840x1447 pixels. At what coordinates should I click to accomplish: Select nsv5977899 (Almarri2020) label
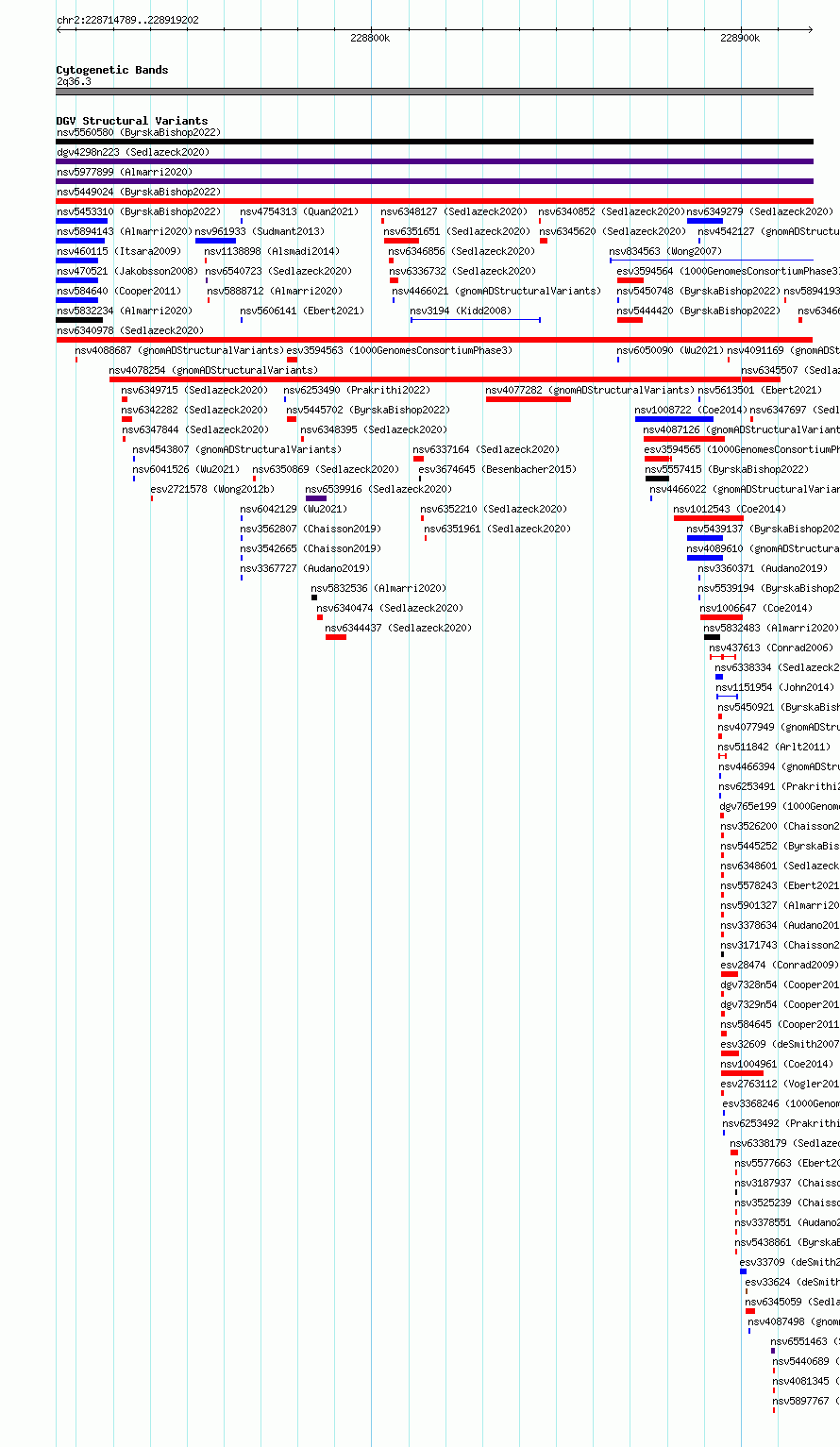tap(125, 172)
